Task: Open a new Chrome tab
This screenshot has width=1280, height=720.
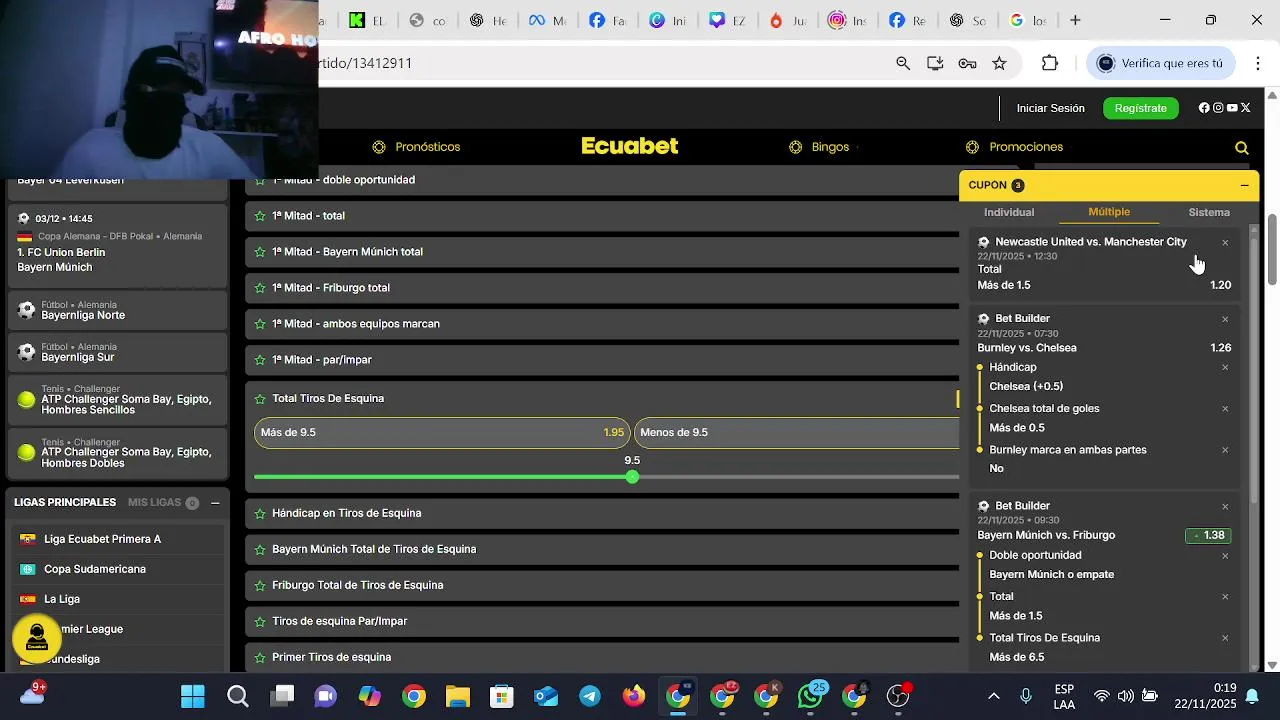Action: pyautogui.click(x=1075, y=20)
